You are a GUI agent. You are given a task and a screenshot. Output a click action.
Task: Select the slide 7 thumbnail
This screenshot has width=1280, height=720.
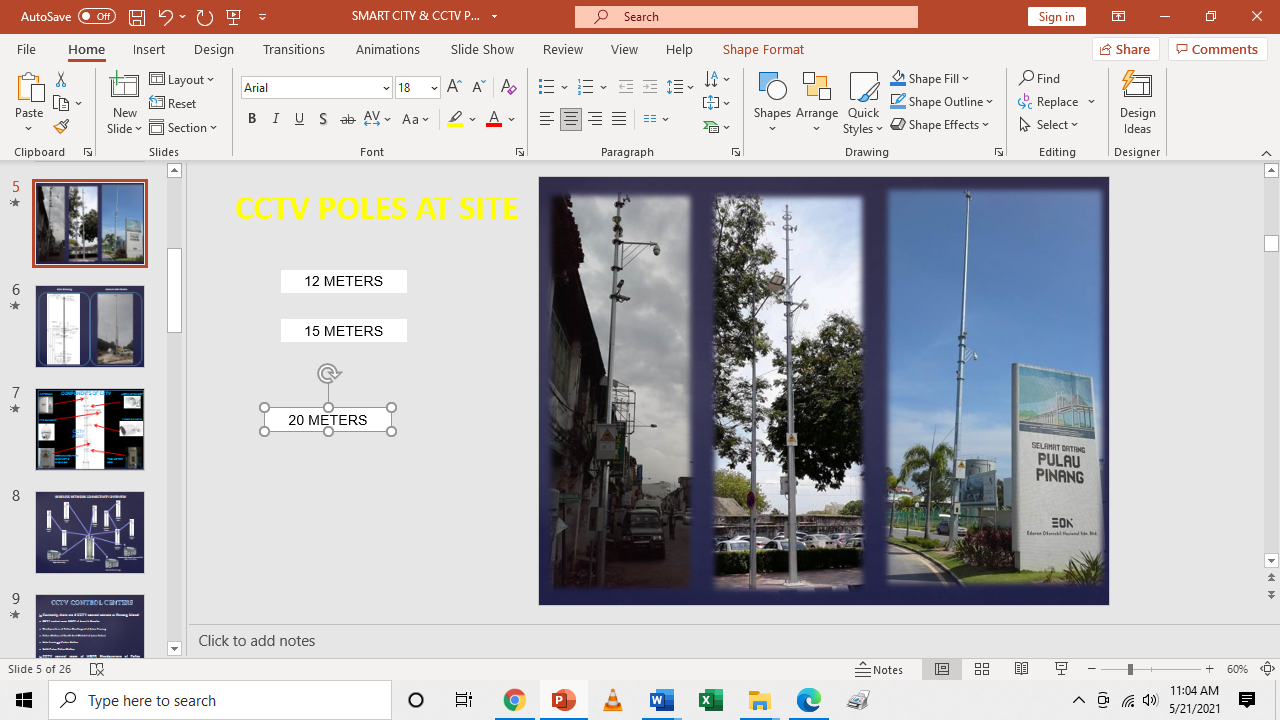coord(90,429)
